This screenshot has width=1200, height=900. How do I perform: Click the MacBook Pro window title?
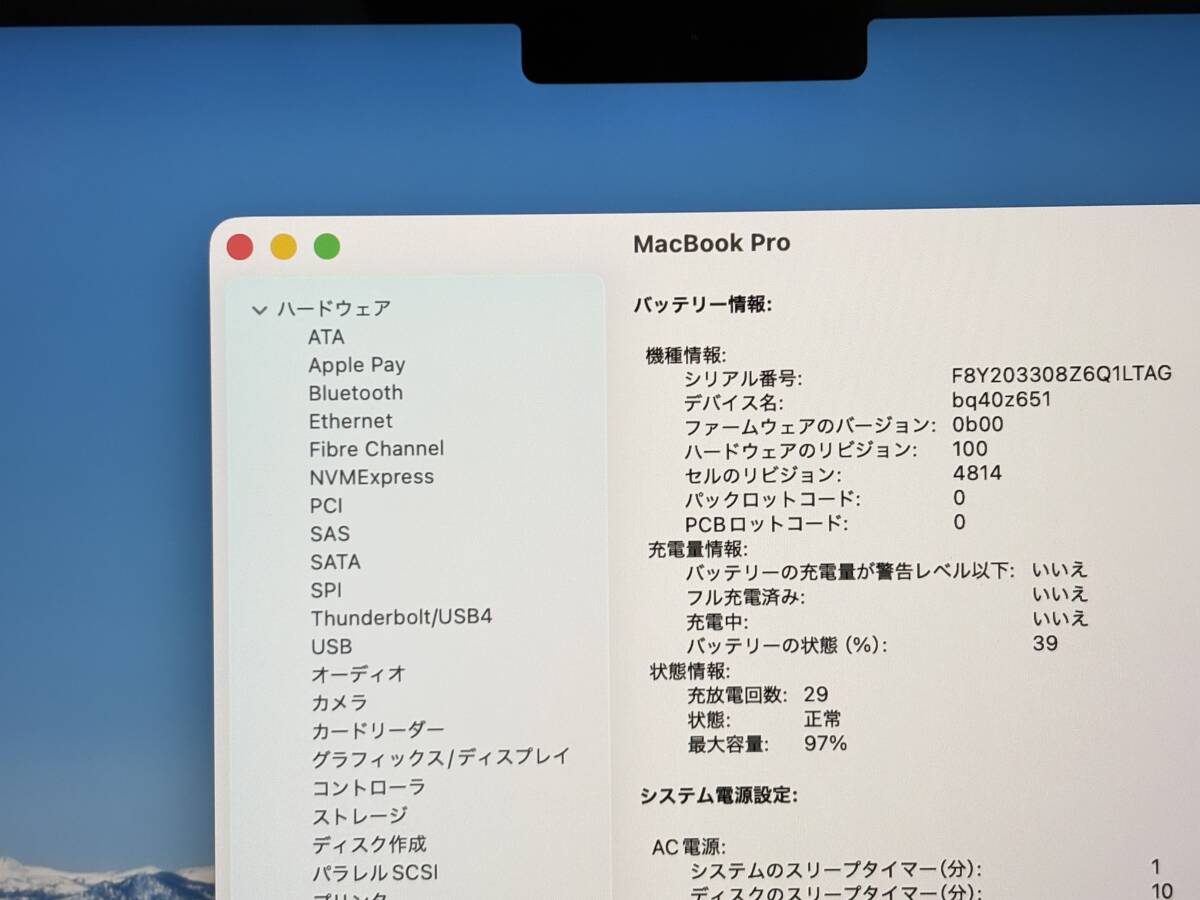[x=711, y=243]
